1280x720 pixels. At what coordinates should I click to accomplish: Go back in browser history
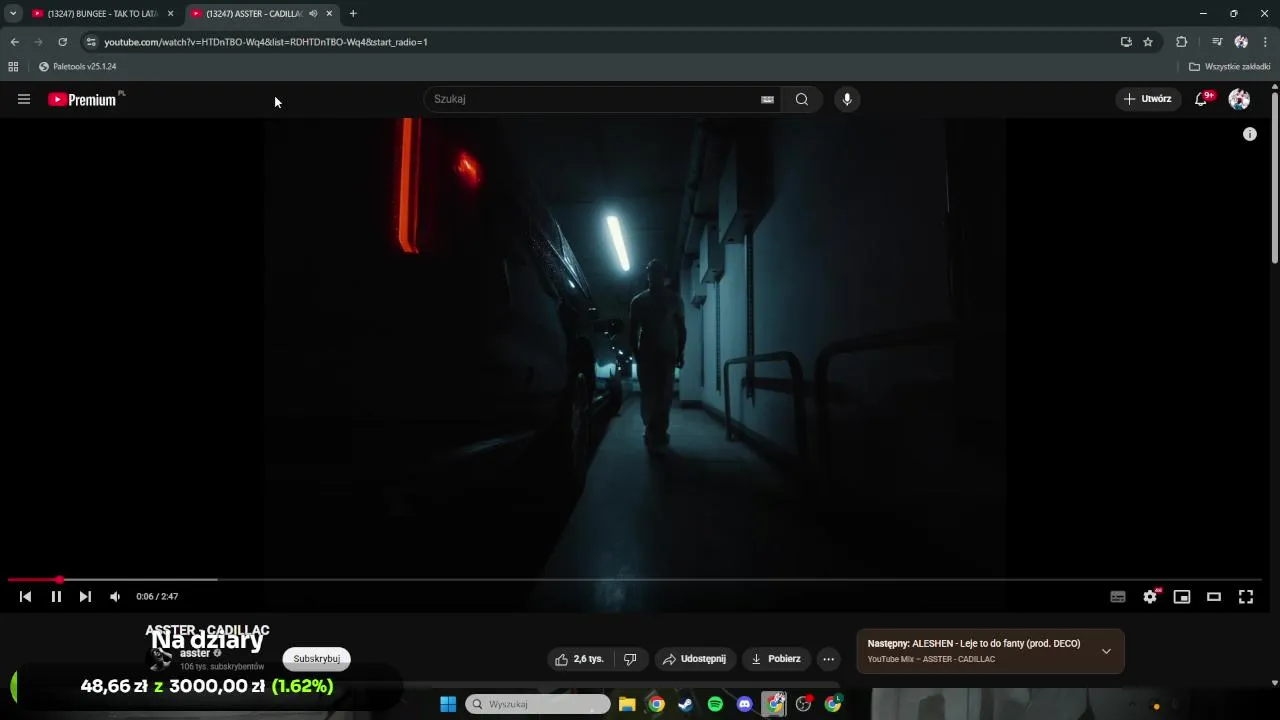click(15, 42)
